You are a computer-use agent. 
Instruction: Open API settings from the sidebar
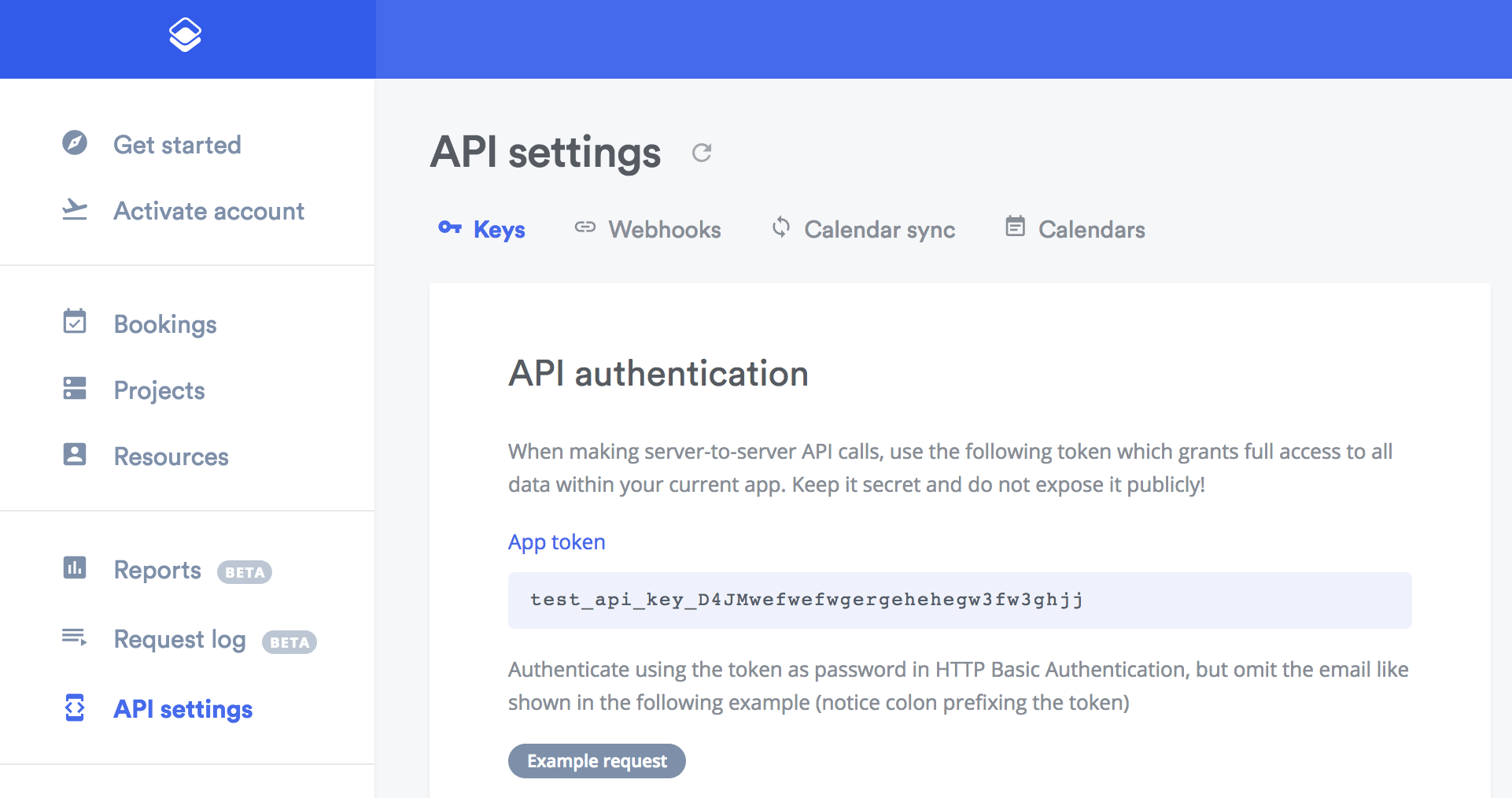(183, 708)
